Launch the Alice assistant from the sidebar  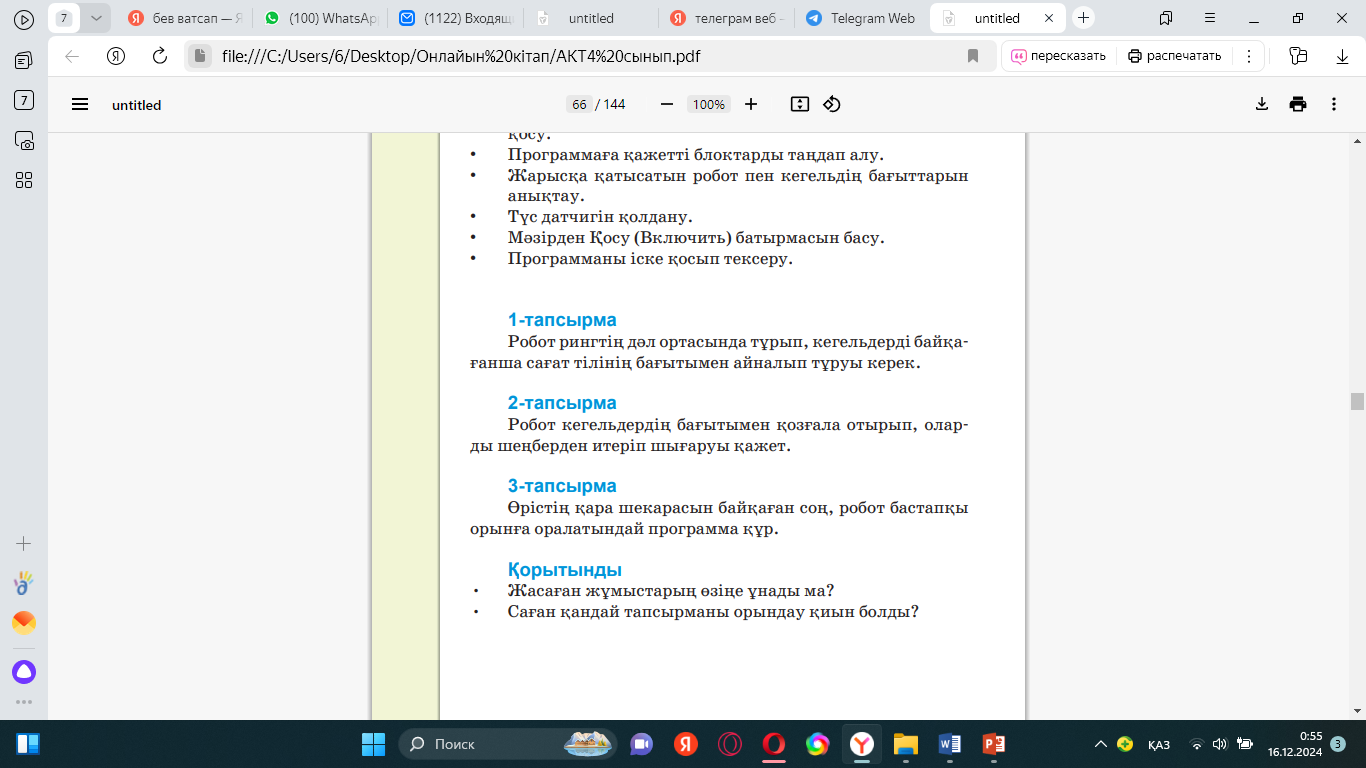tap(24, 671)
